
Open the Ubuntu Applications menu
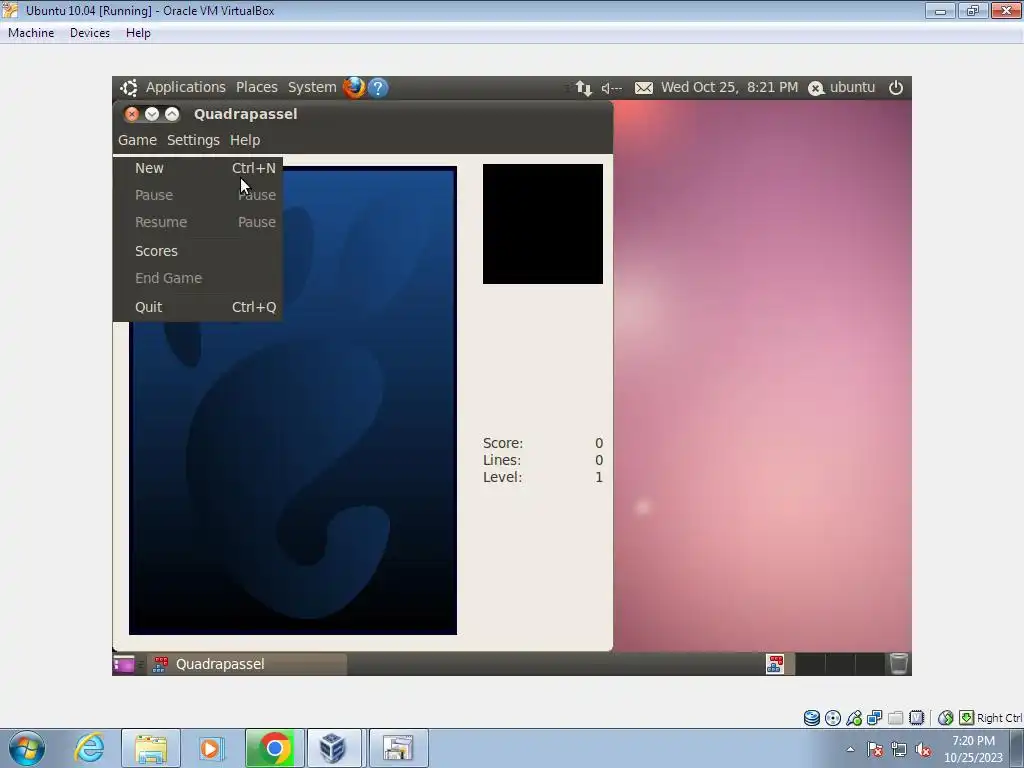pyautogui.click(x=185, y=87)
